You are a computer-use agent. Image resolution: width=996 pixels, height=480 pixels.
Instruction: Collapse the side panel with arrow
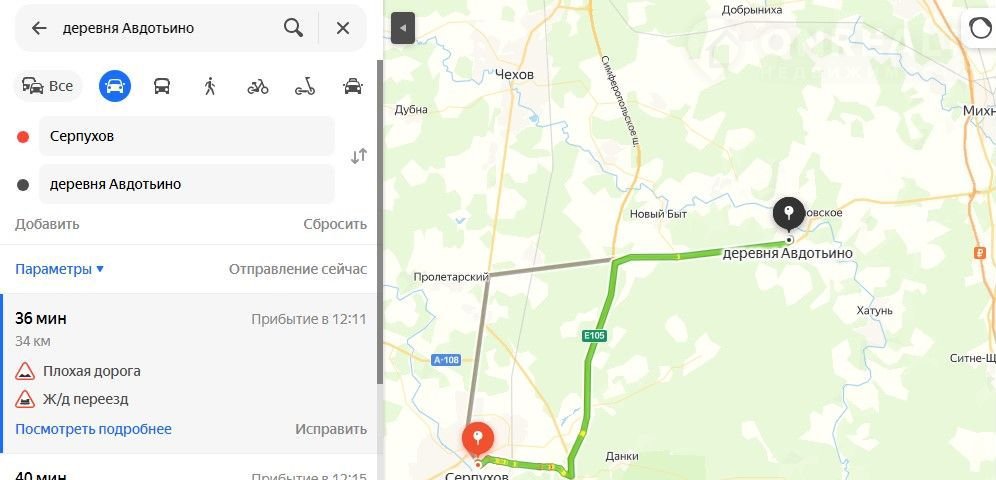point(403,29)
